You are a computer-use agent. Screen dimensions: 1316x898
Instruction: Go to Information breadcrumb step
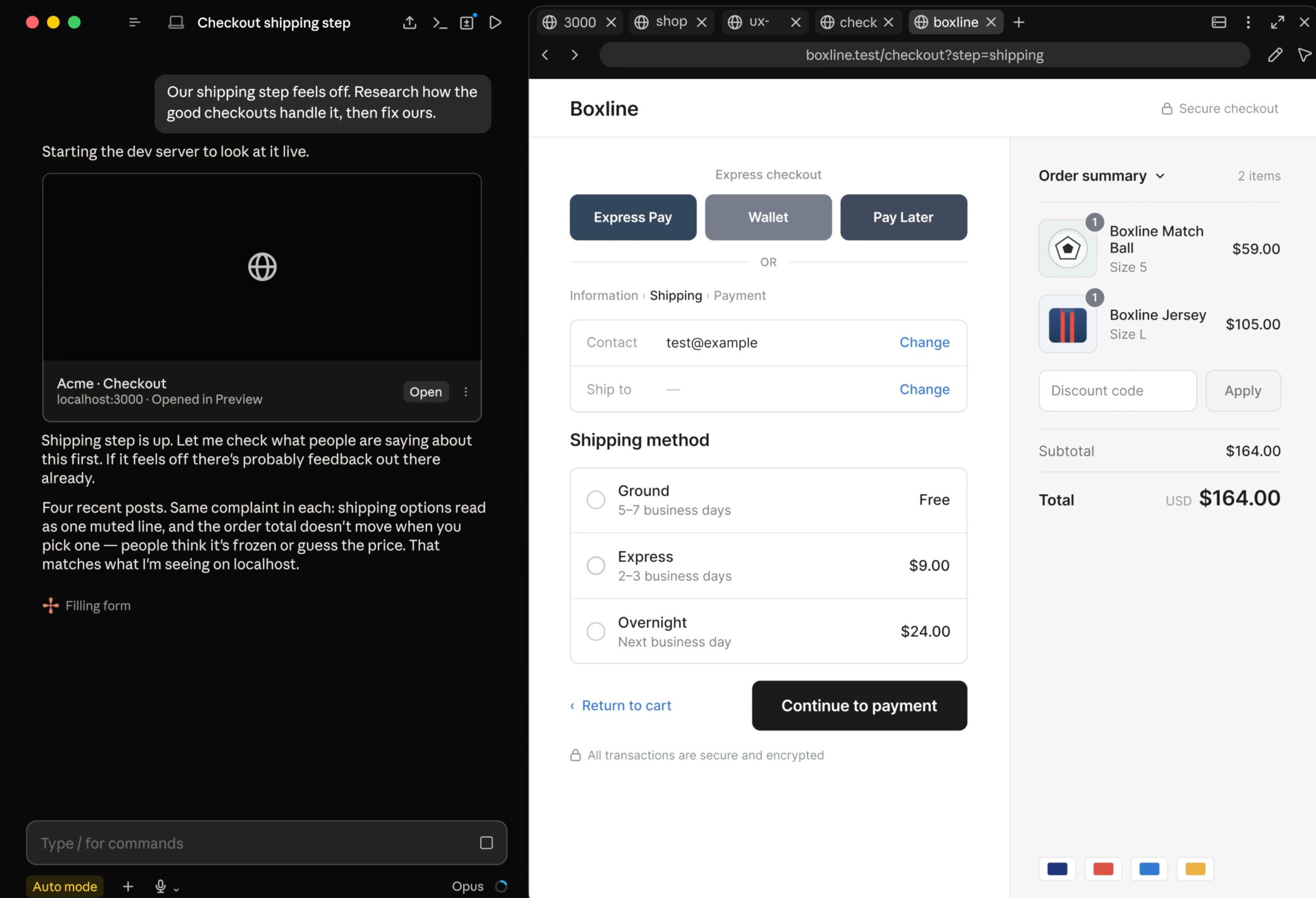point(604,295)
